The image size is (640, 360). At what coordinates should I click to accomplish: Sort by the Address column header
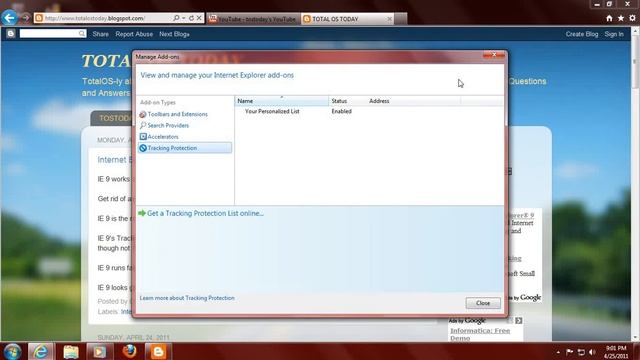[x=413, y=101]
